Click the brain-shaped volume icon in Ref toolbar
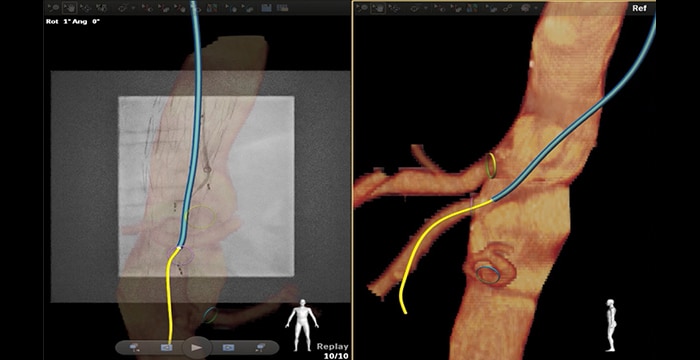This screenshot has height=360, width=700. [x=525, y=8]
